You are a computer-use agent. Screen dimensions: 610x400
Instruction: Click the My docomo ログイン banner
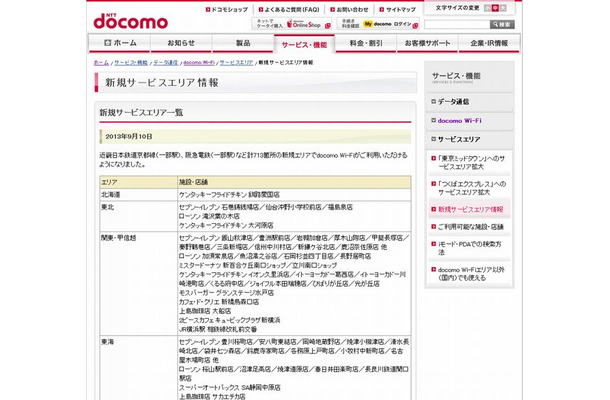click(x=378, y=24)
